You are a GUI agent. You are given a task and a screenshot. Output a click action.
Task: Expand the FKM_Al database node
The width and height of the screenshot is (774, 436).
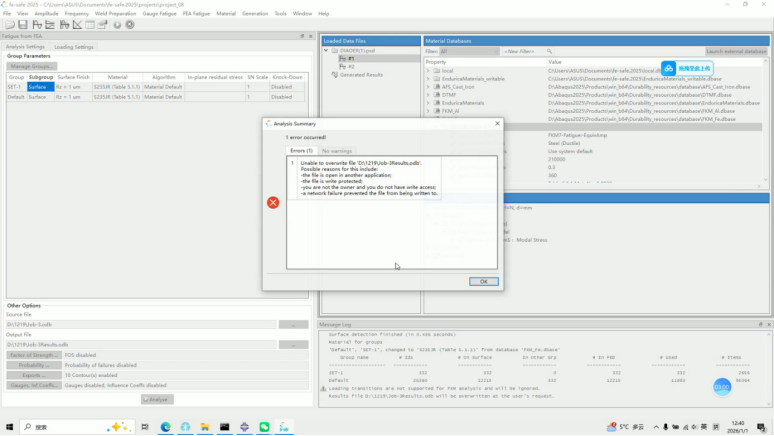[x=428, y=111]
